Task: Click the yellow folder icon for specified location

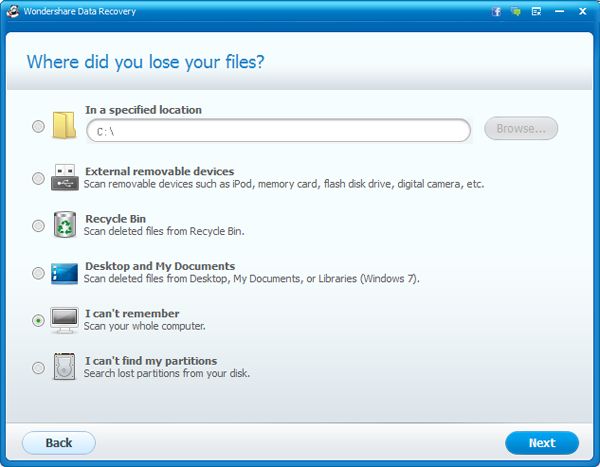Action: click(64, 126)
